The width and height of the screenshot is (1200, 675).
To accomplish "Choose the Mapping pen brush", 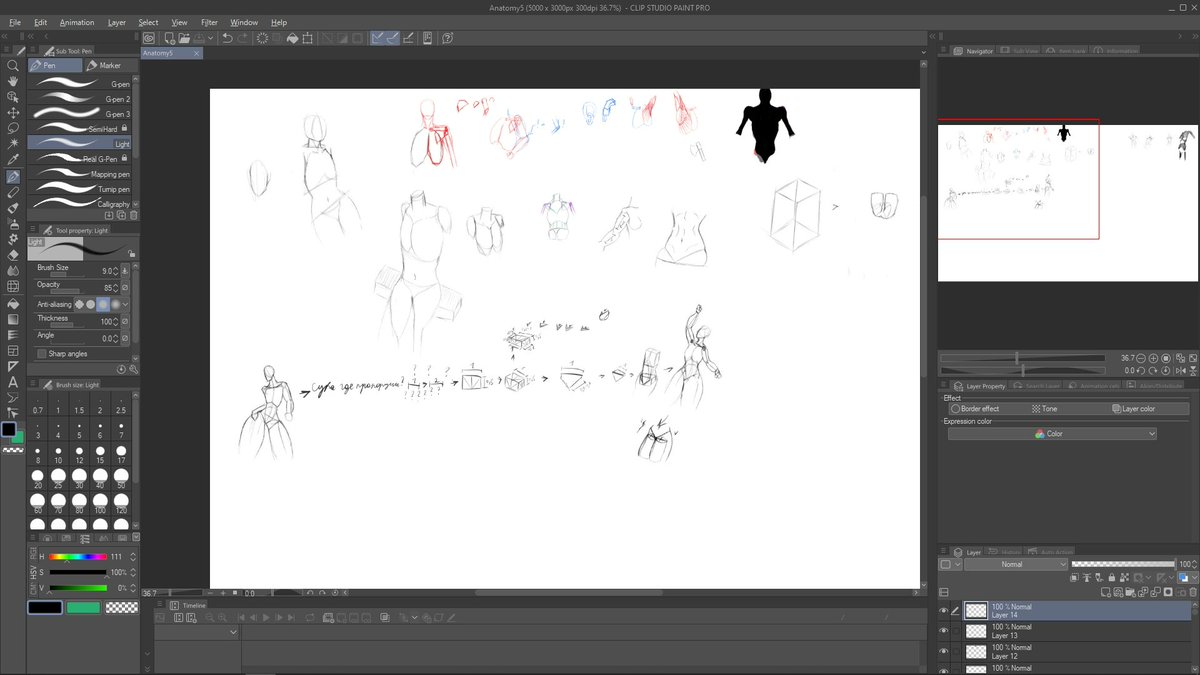I will (79, 174).
